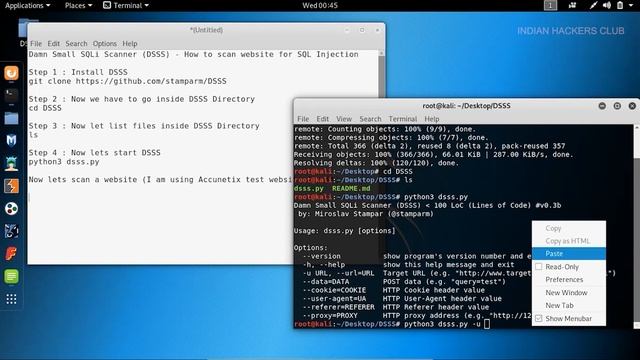The width and height of the screenshot is (640, 360).
Task: Toggle the Show Menubar checkbox
Action: pyautogui.click(x=539, y=318)
